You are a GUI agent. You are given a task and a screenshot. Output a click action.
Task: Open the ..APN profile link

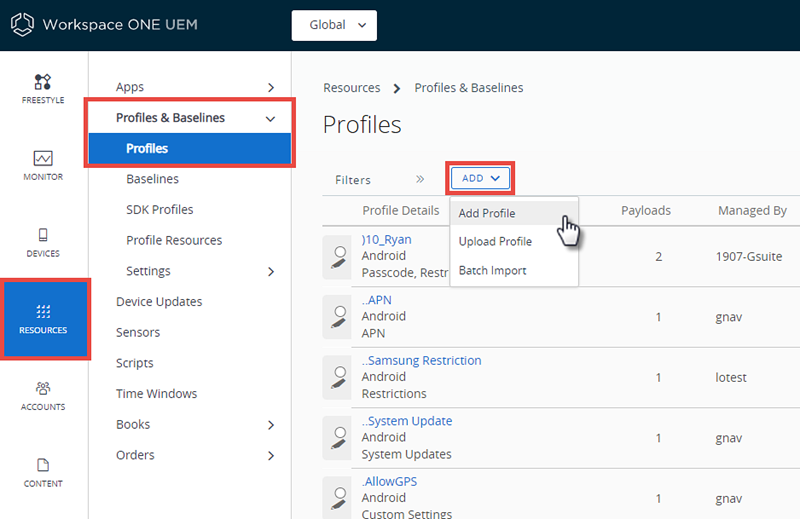coord(377,300)
